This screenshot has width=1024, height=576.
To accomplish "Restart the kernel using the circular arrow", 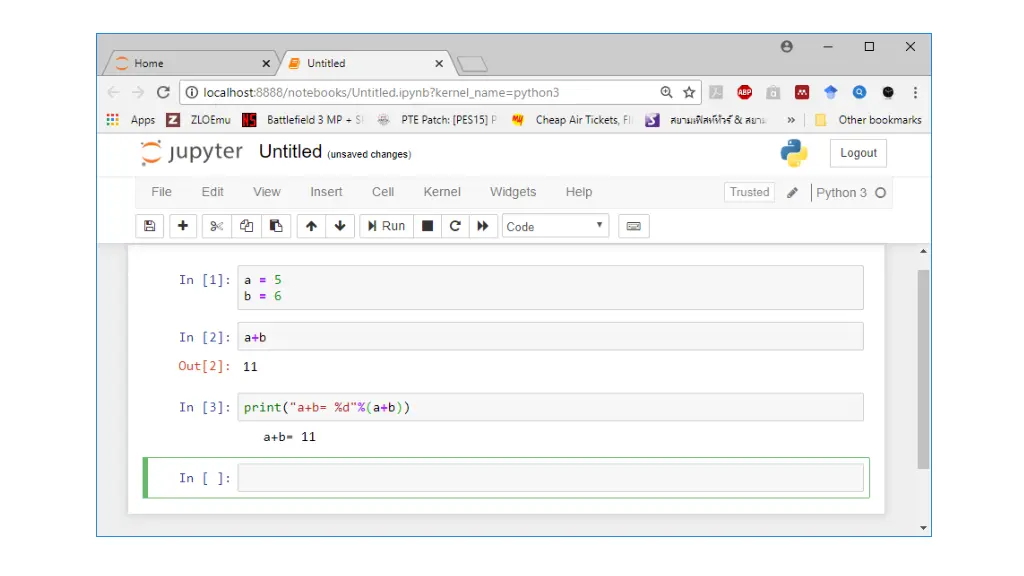I will [455, 226].
